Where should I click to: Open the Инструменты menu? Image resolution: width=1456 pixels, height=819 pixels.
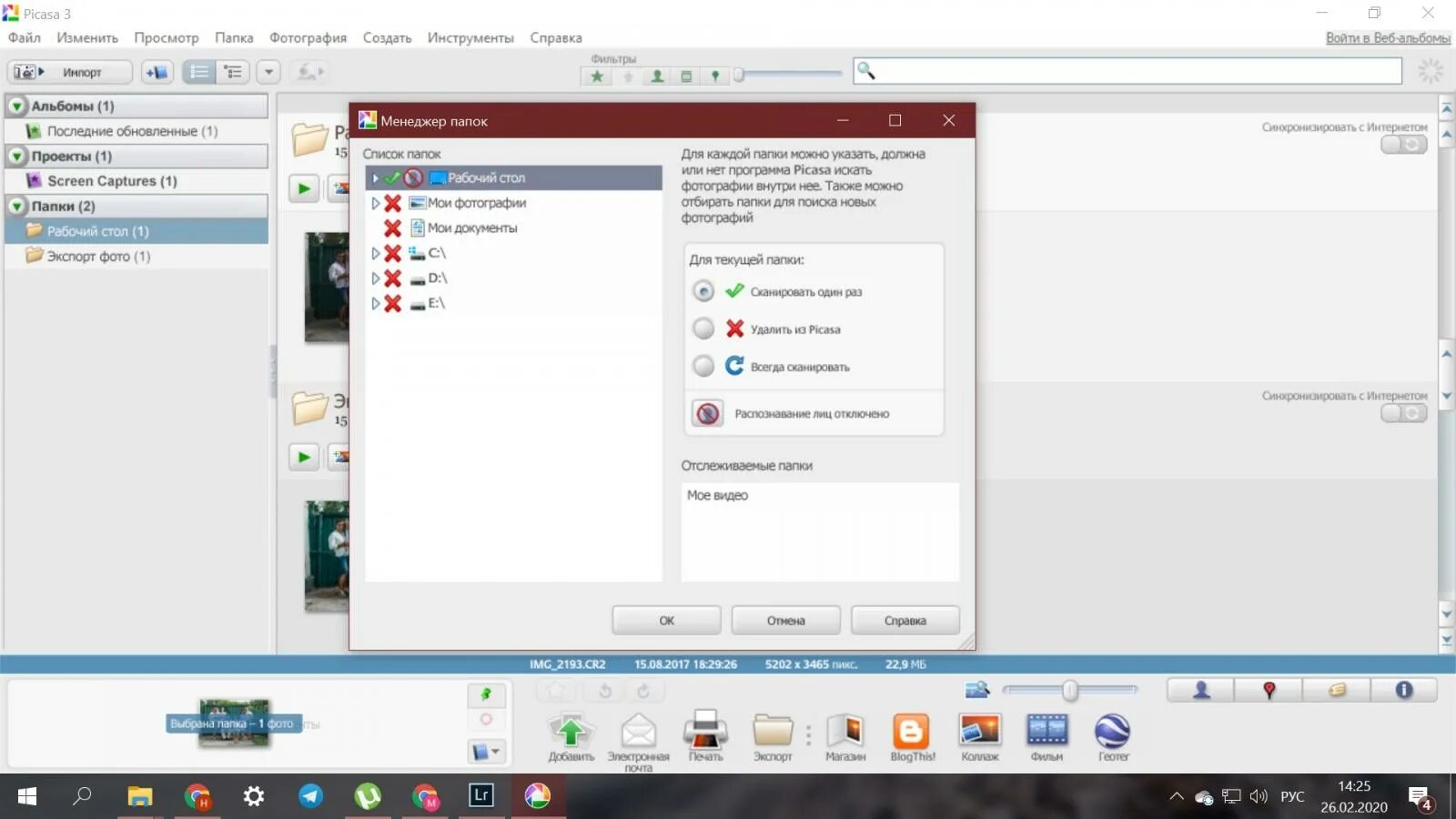(x=470, y=38)
